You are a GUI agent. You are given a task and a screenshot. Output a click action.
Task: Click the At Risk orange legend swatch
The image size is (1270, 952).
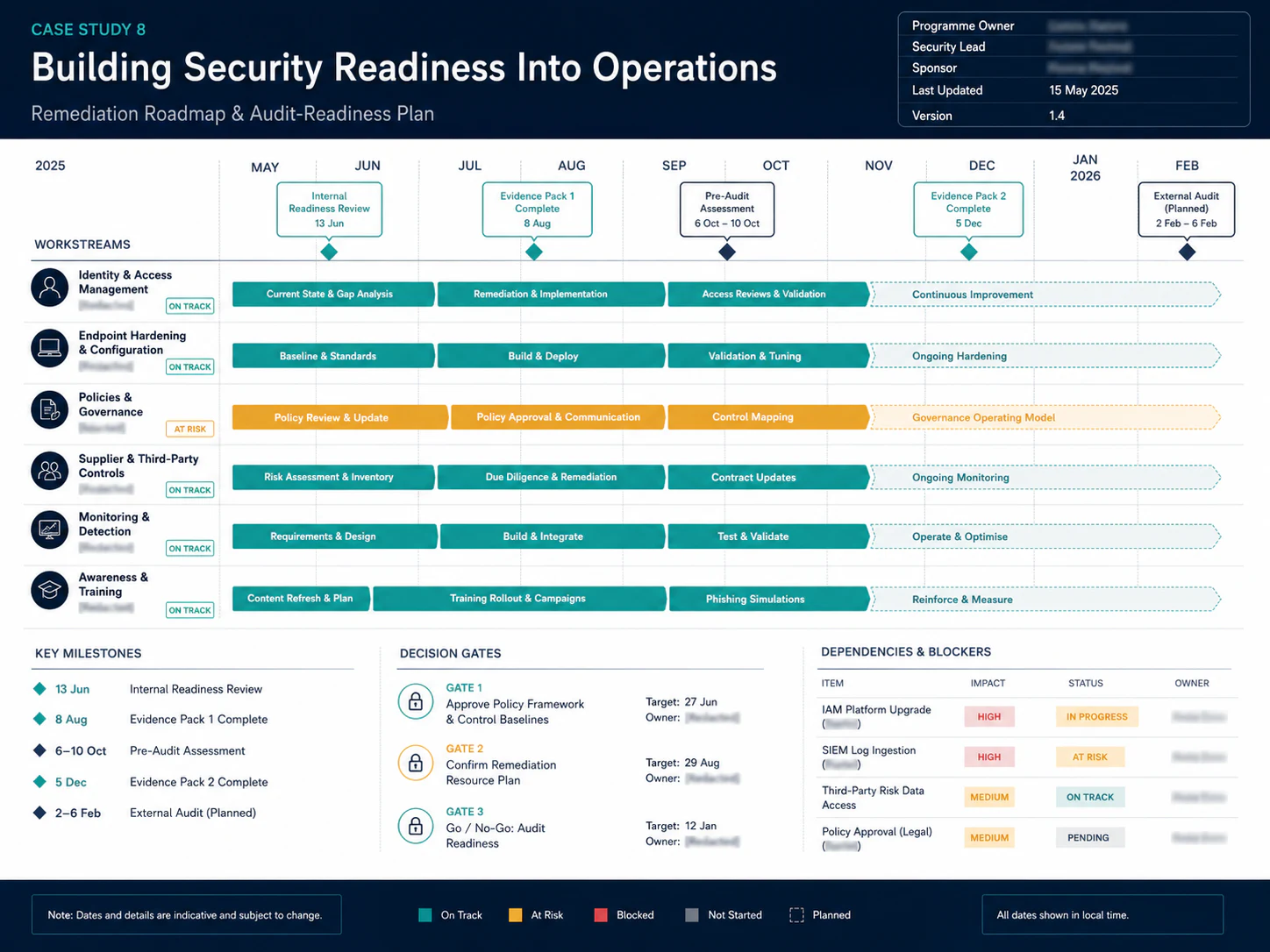pos(516,915)
